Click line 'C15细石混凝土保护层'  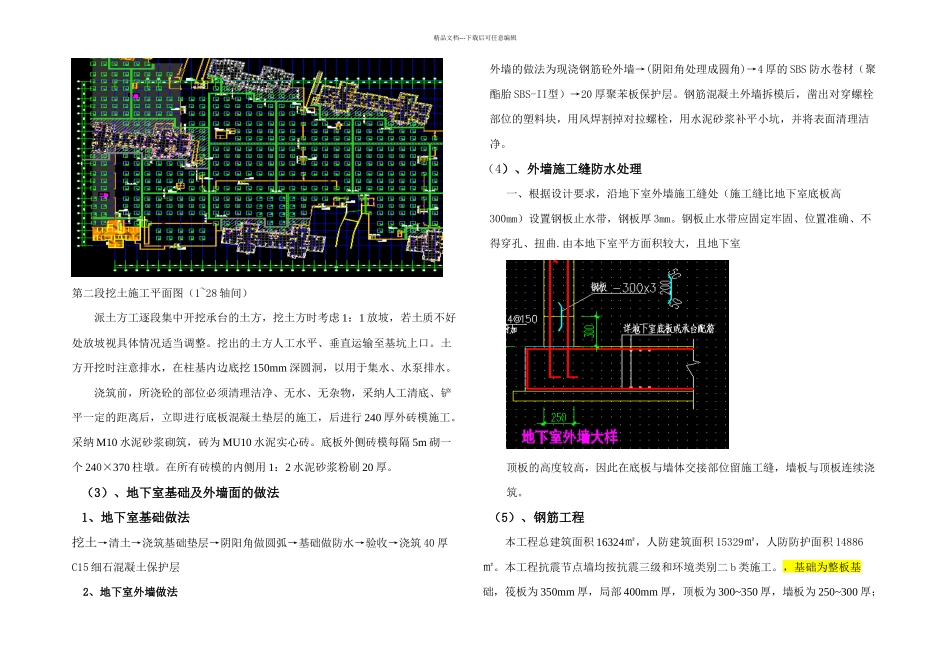tap(125, 568)
